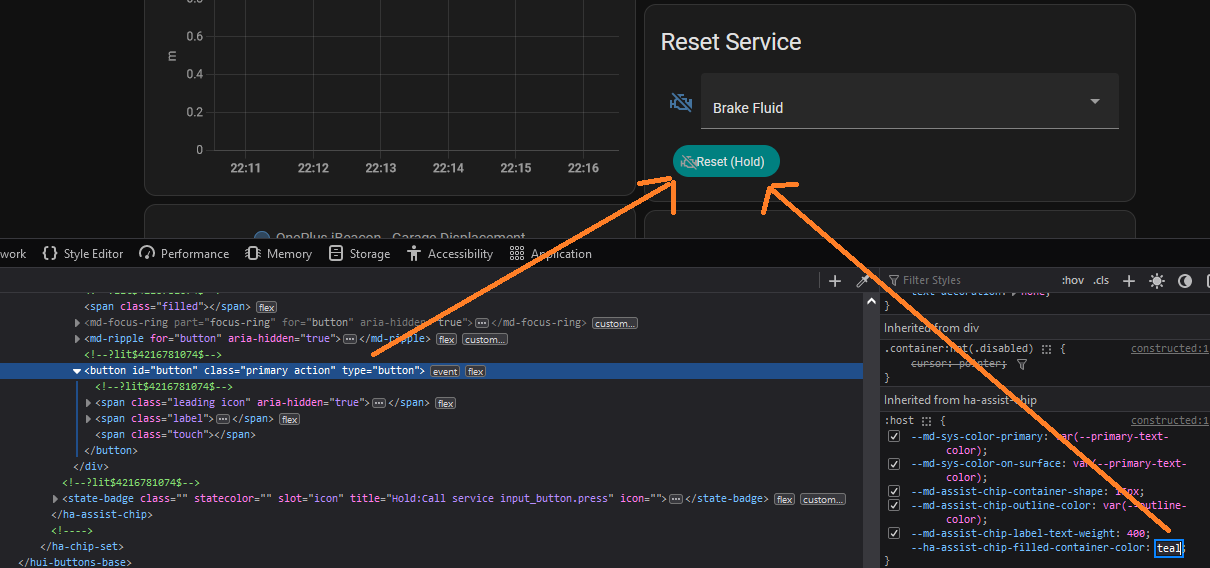Click the event badge on button element
1210x568 pixels.
pos(445,372)
